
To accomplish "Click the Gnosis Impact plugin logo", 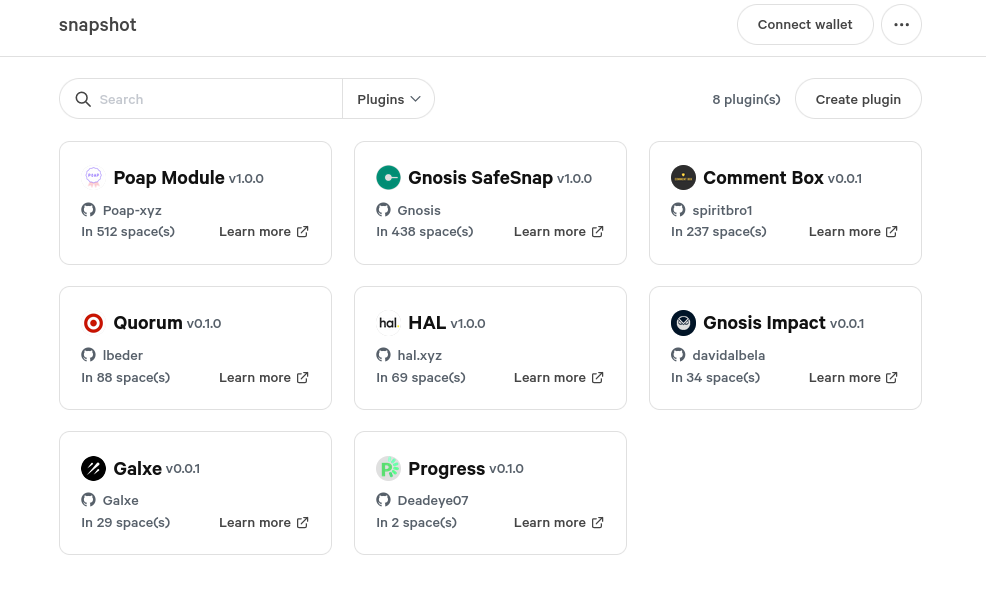I will click(x=683, y=323).
